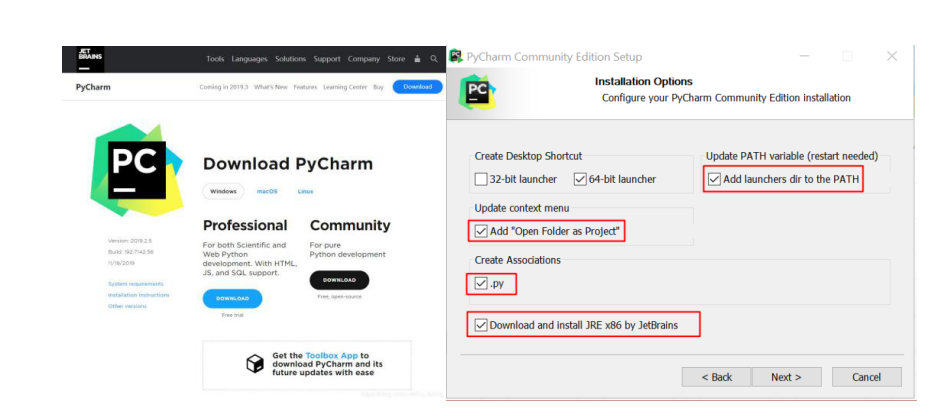This screenshot has height=416, width=935.
Task: Uncheck the 64-bit launcher checkbox
Action: (x=580, y=179)
